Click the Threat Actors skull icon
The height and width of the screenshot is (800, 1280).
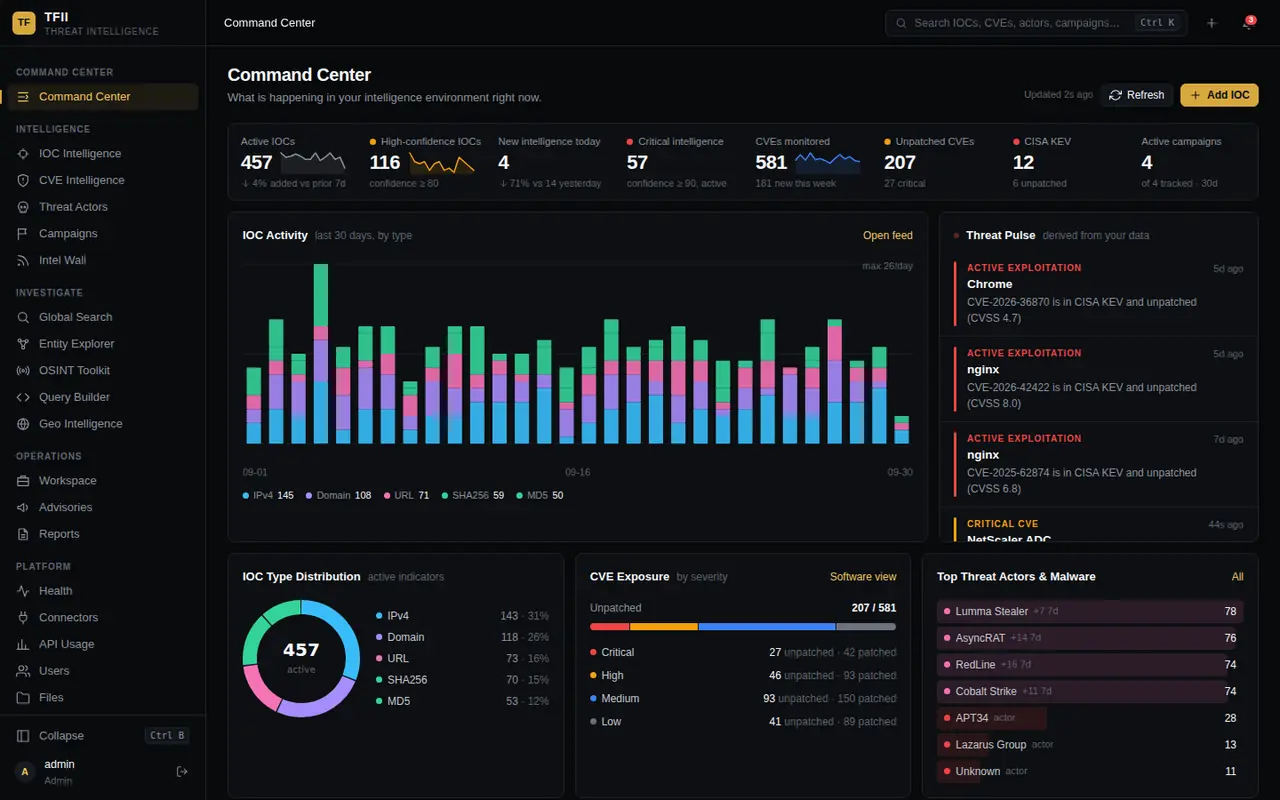tap(23, 207)
